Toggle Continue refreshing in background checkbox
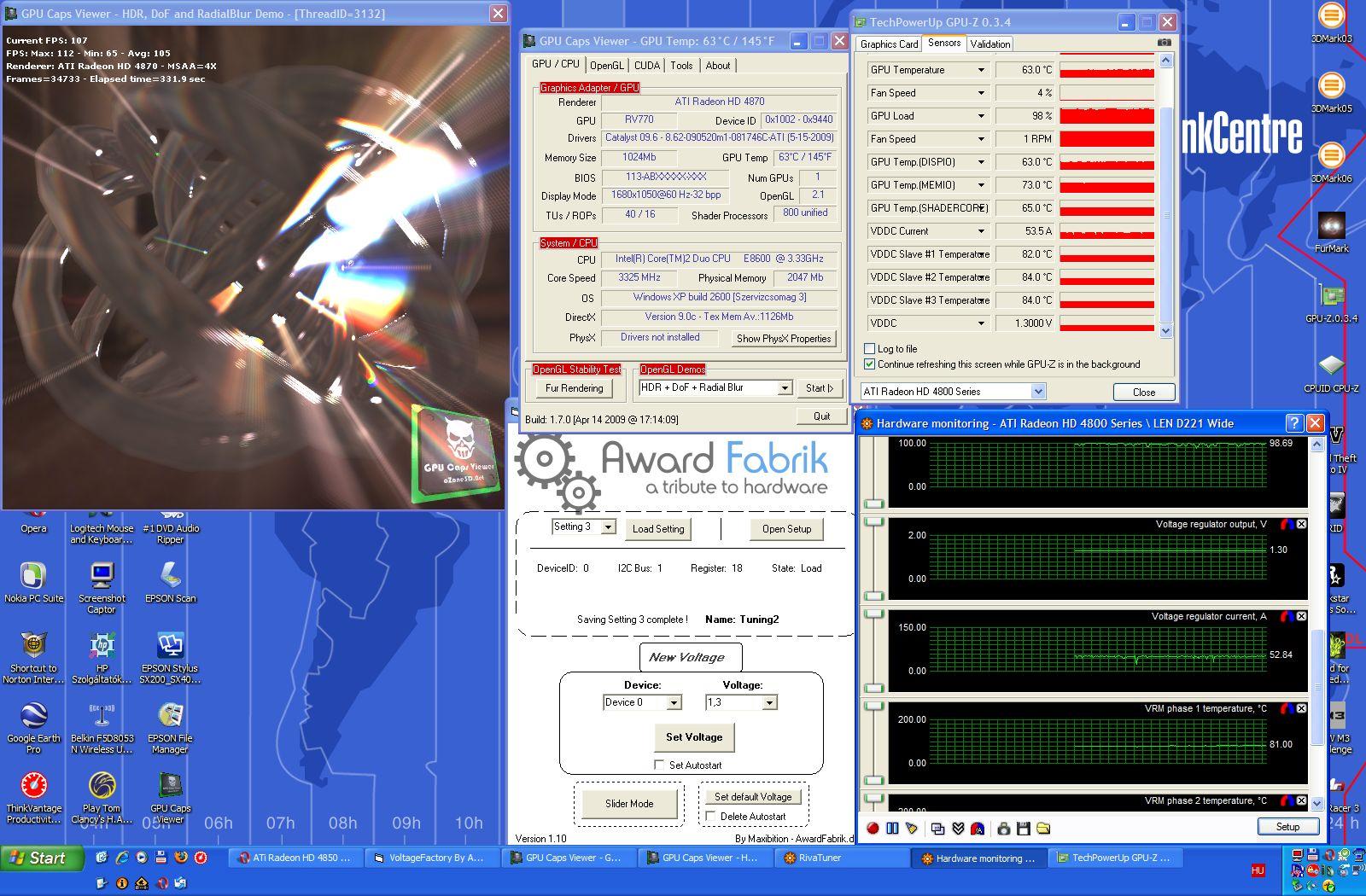 (869, 364)
